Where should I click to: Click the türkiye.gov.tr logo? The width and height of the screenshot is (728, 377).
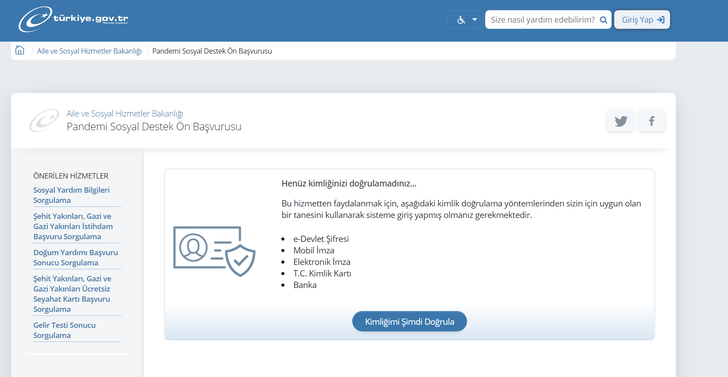coord(73,20)
